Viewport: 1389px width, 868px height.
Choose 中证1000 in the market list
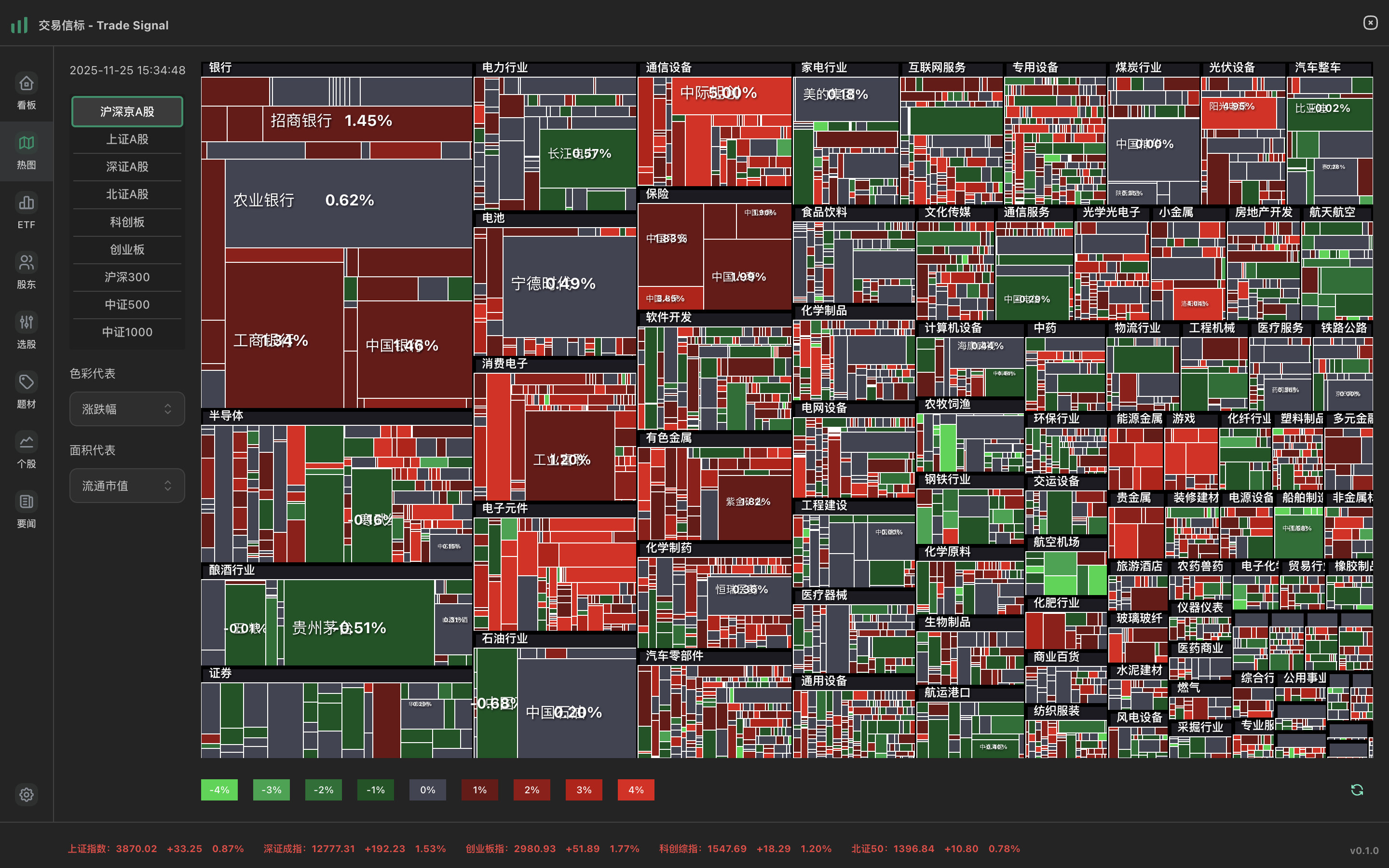coord(127,332)
